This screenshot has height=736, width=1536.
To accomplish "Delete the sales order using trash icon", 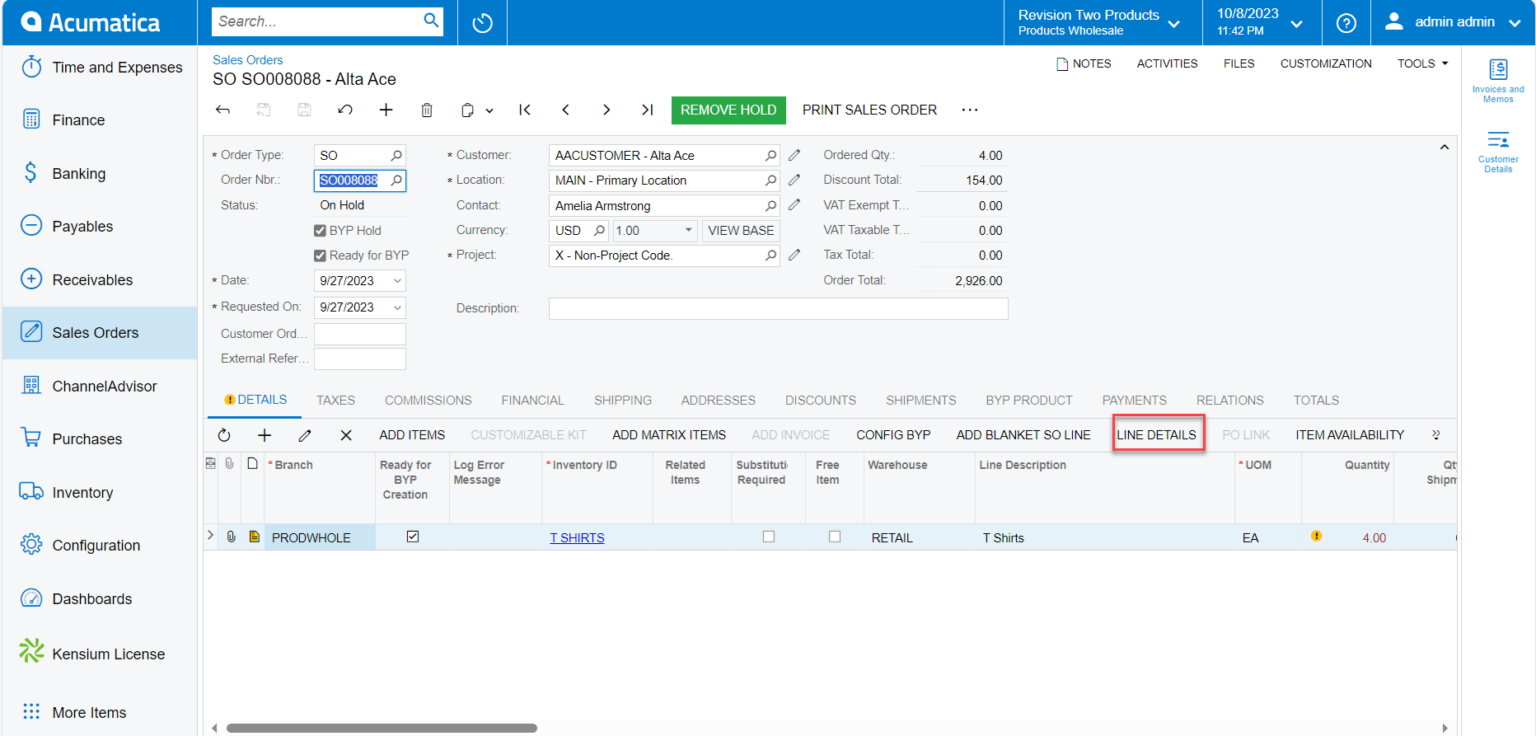I will point(426,110).
